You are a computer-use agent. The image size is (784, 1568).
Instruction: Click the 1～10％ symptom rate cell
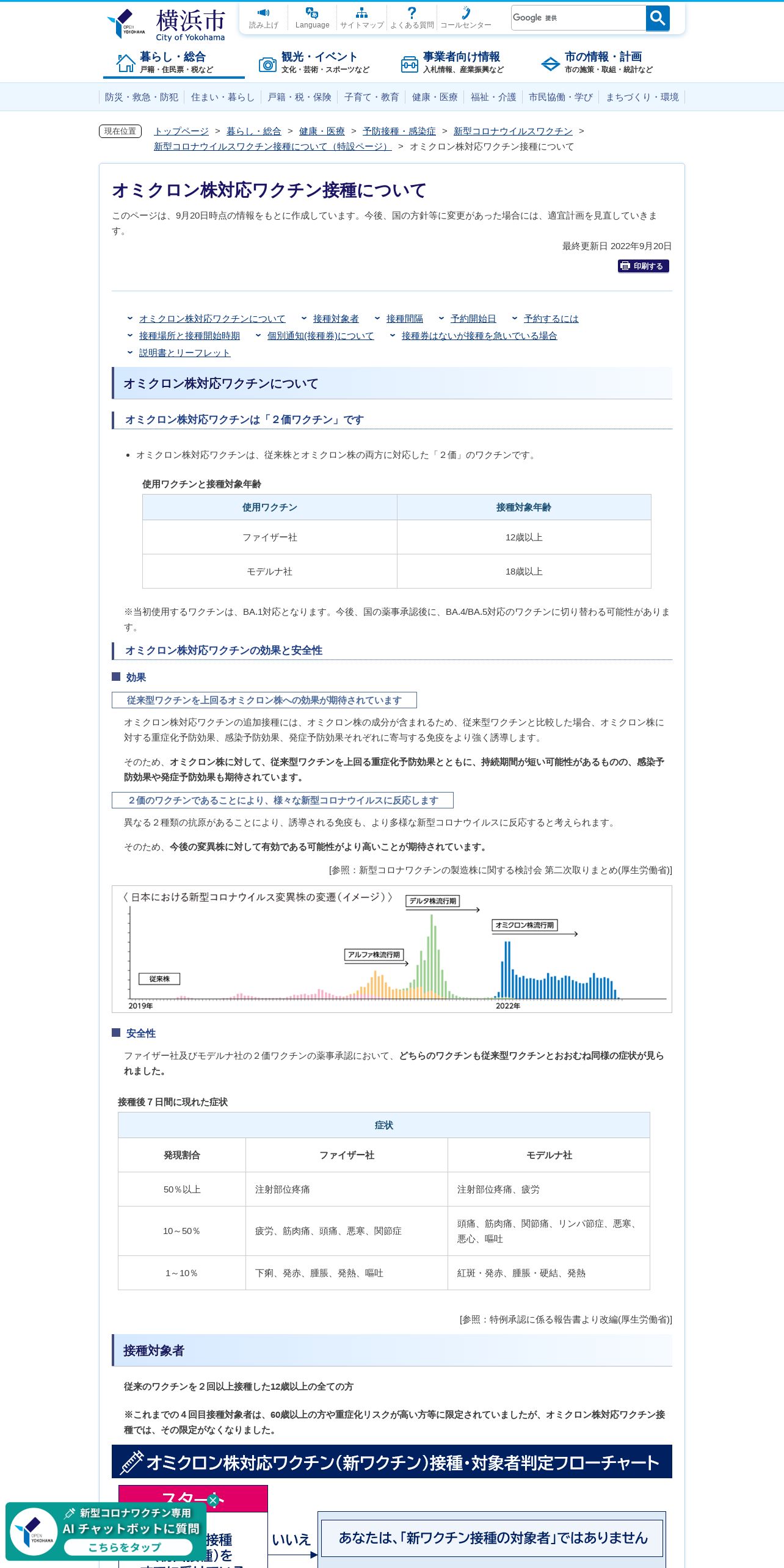click(182, 1273)
